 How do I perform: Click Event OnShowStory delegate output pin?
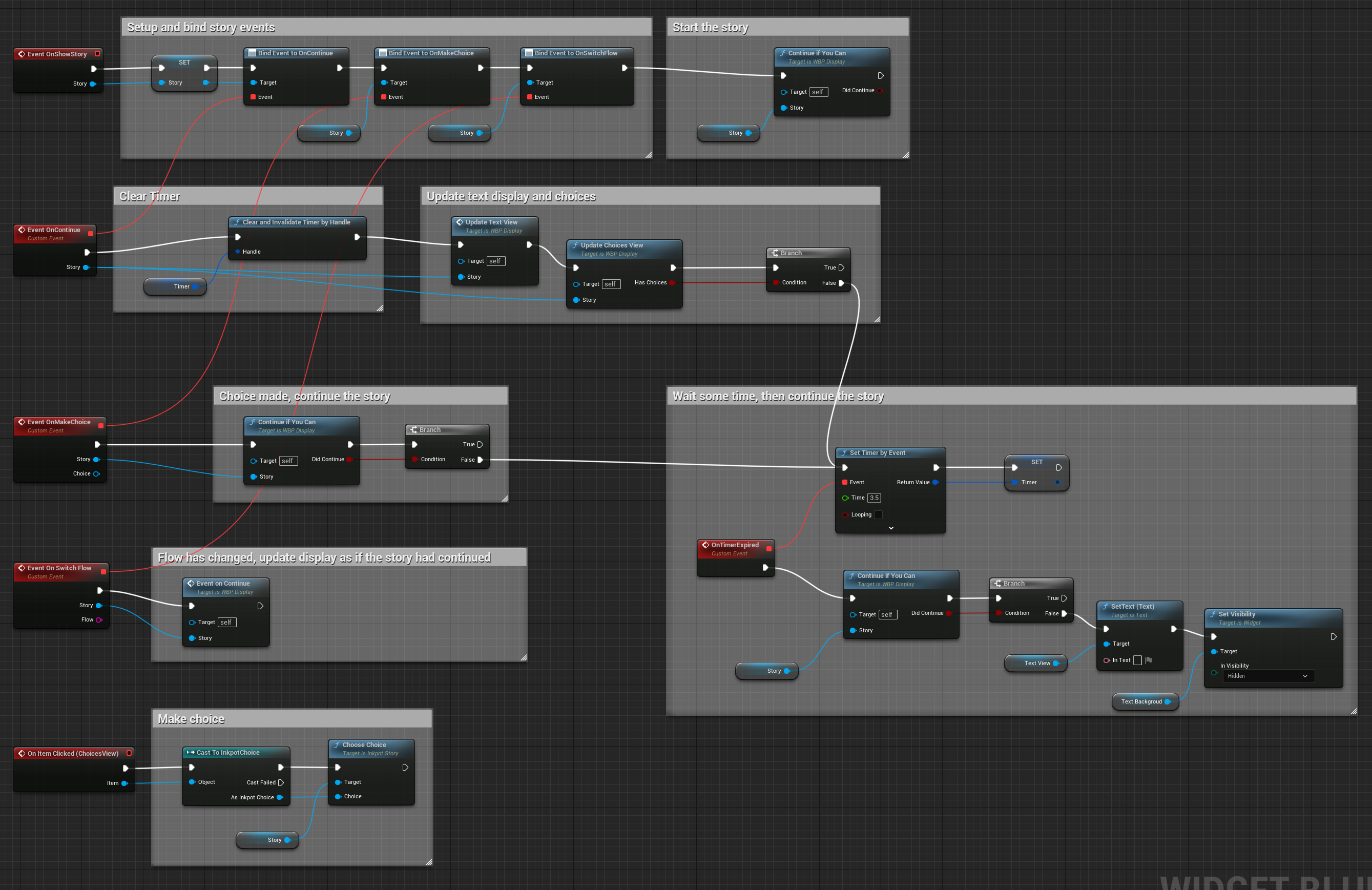pyautogui.click(x=97, y=54)
